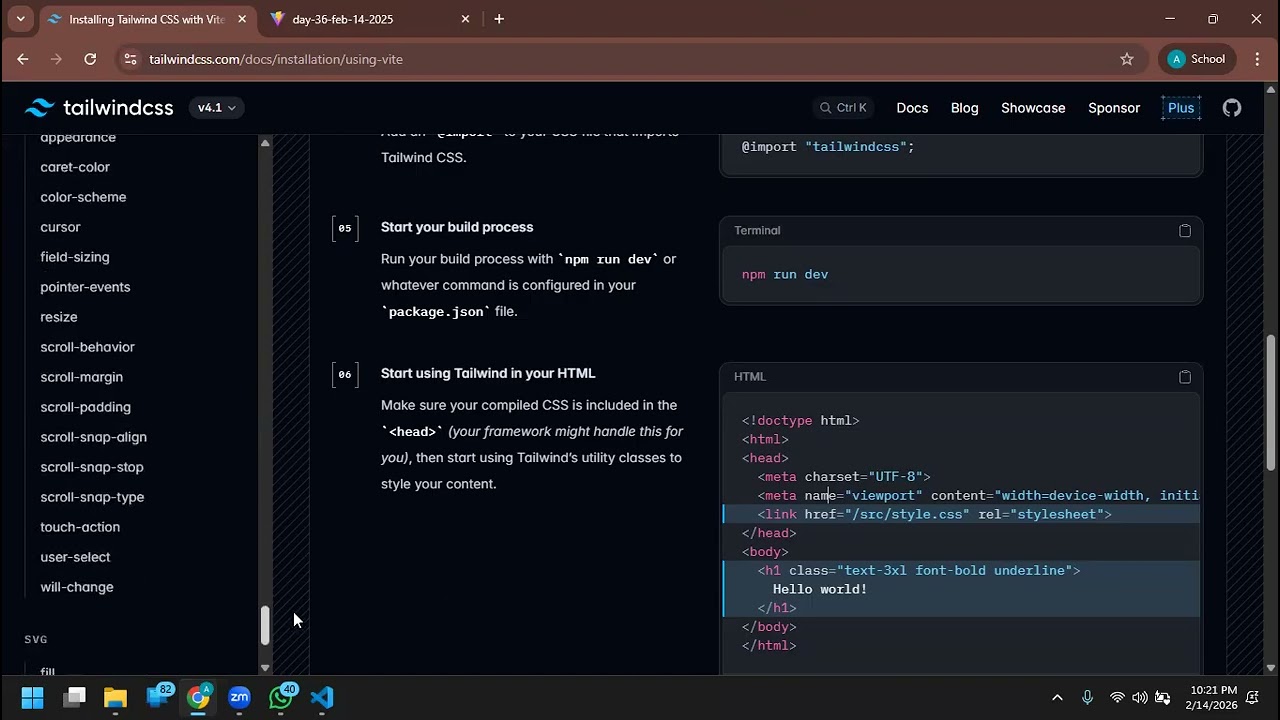Click the @import "tailwindcss" code line
1280x720 pixels.
828,147
